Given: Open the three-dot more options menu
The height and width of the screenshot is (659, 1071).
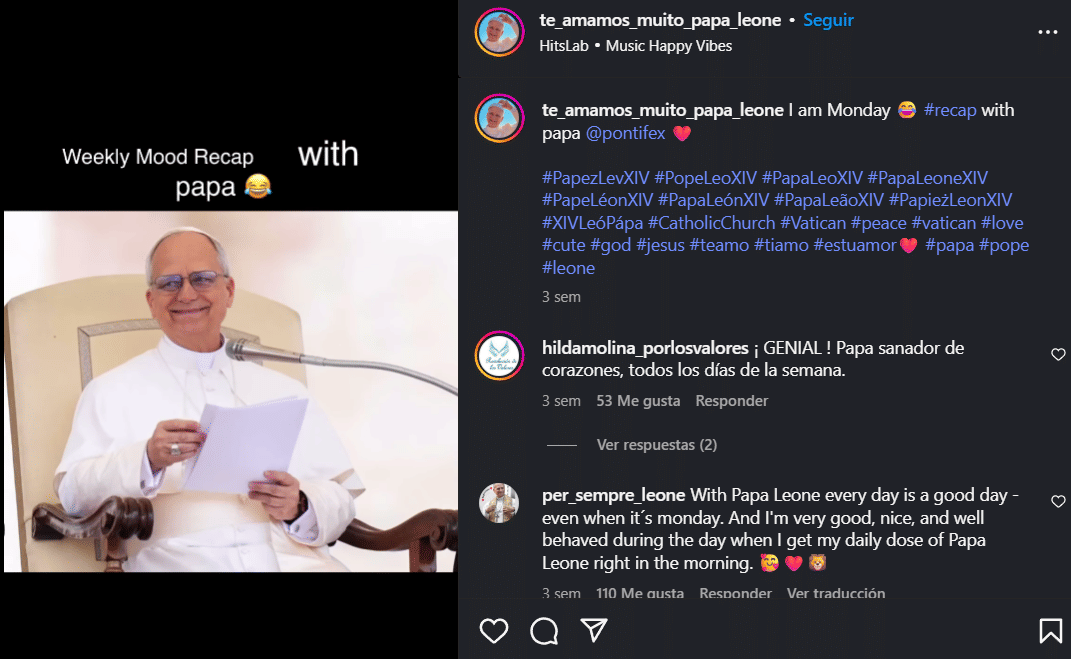Looking at the screenshot, I should click(x=1047, y=32).
